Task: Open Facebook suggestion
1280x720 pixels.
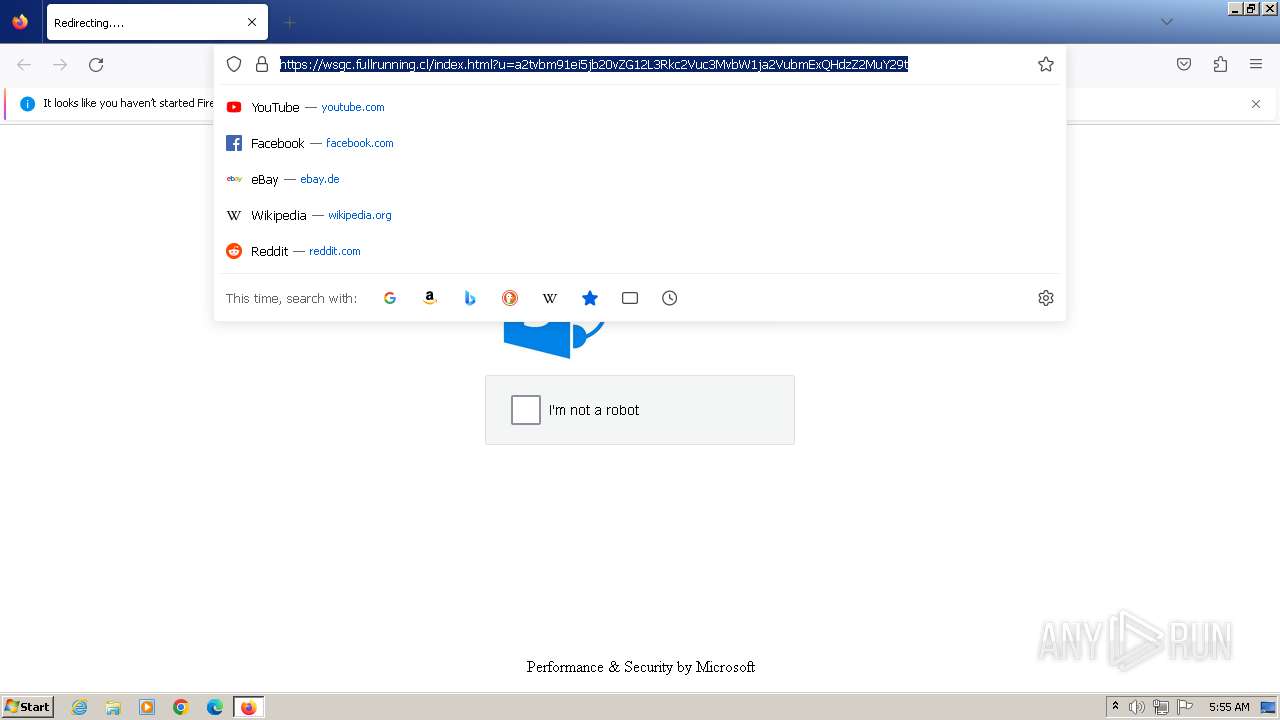Action: 640,143
